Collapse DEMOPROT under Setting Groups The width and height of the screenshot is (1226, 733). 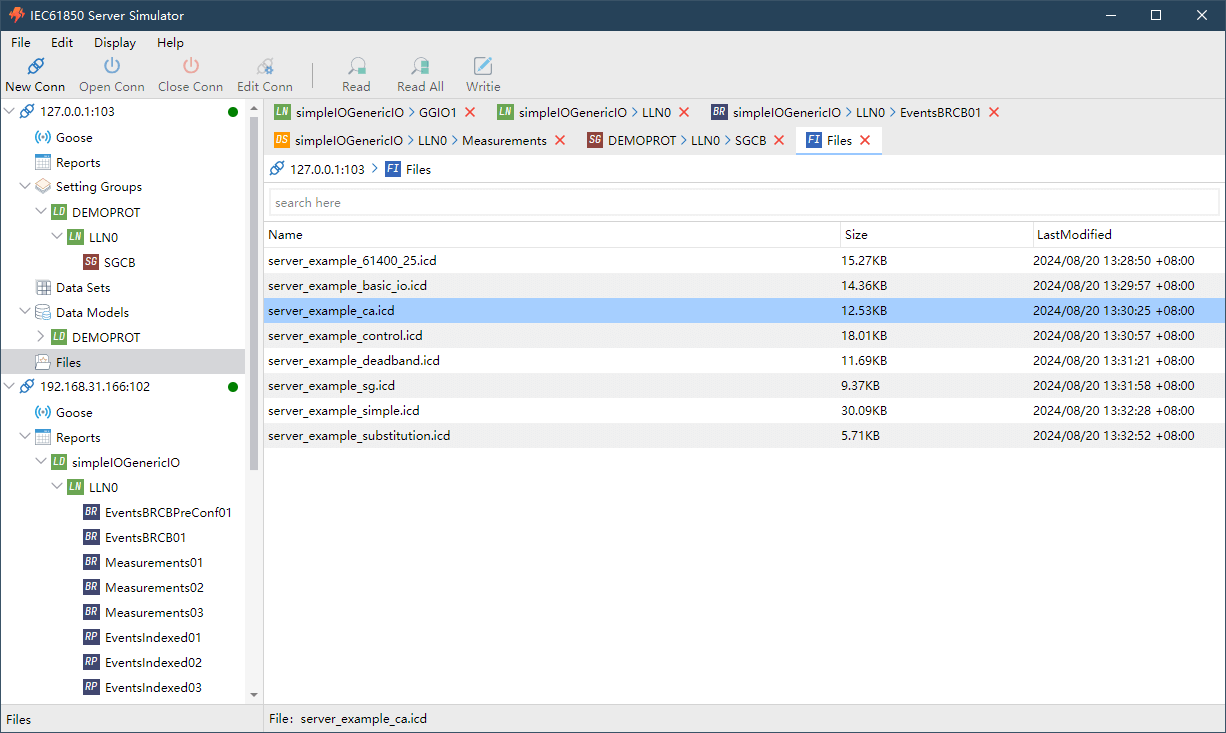coord(41,212)
